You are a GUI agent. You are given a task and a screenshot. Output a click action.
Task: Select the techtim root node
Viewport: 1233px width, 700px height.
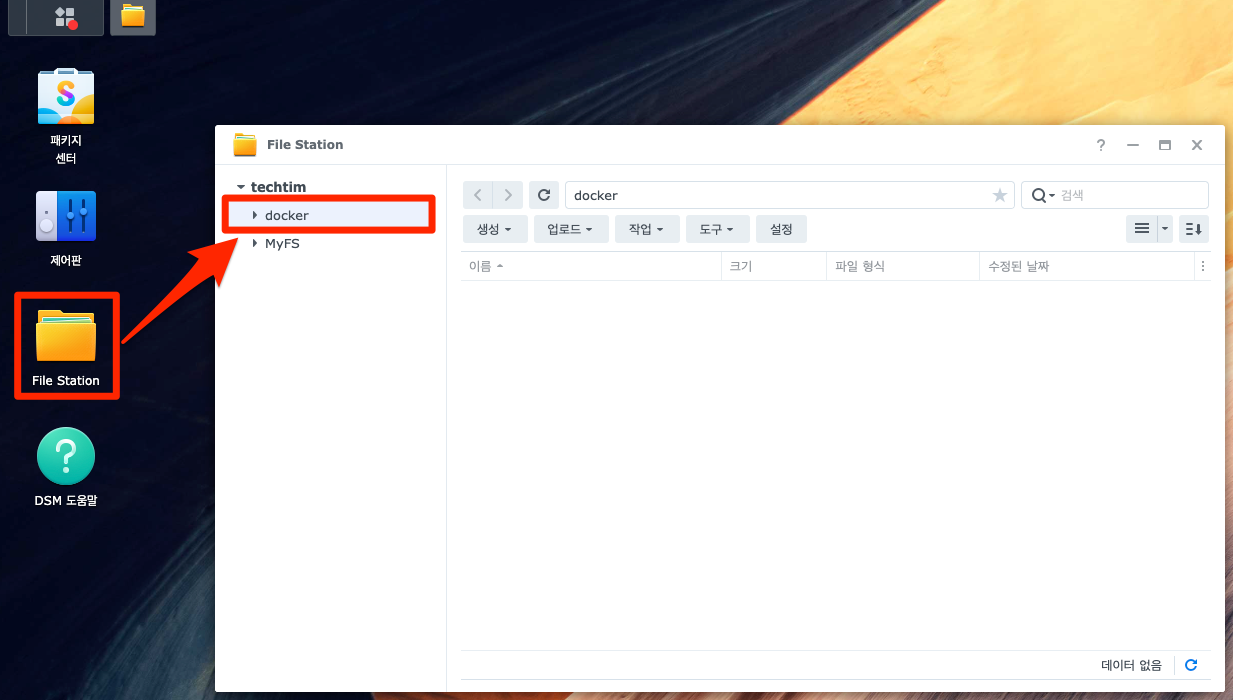[x=278, y=187]
